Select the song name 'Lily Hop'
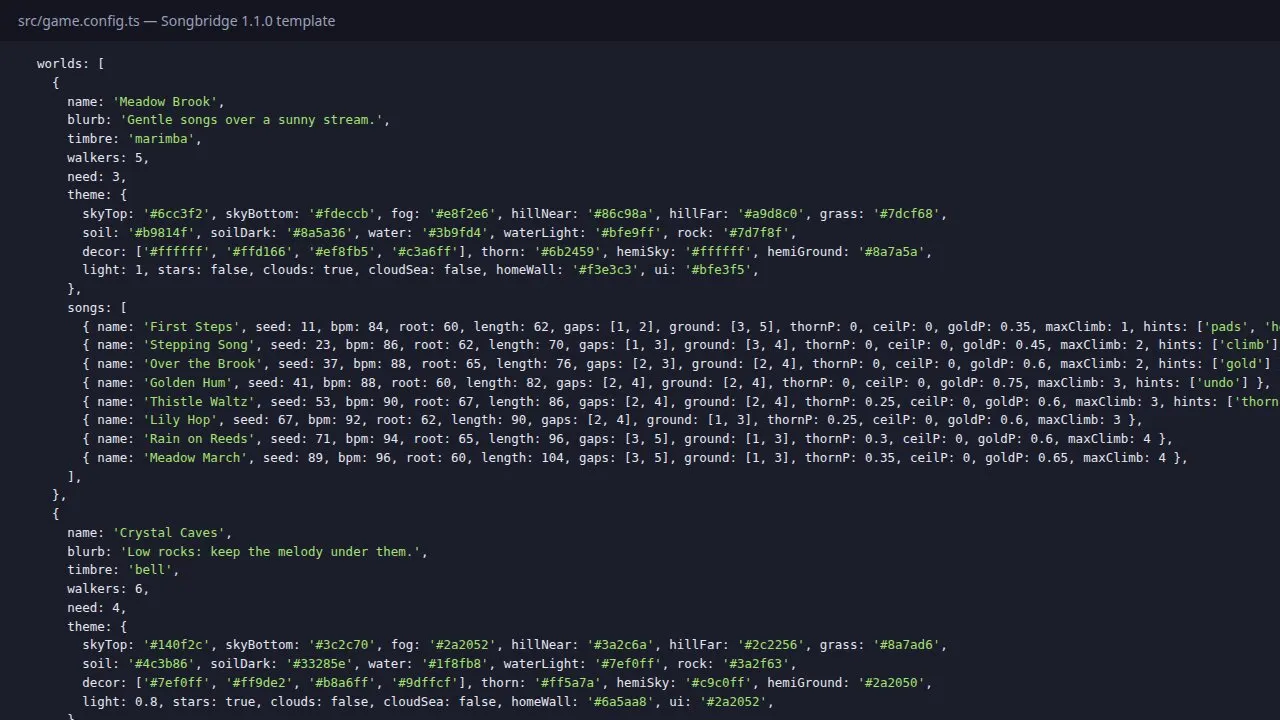 (180, 420)
